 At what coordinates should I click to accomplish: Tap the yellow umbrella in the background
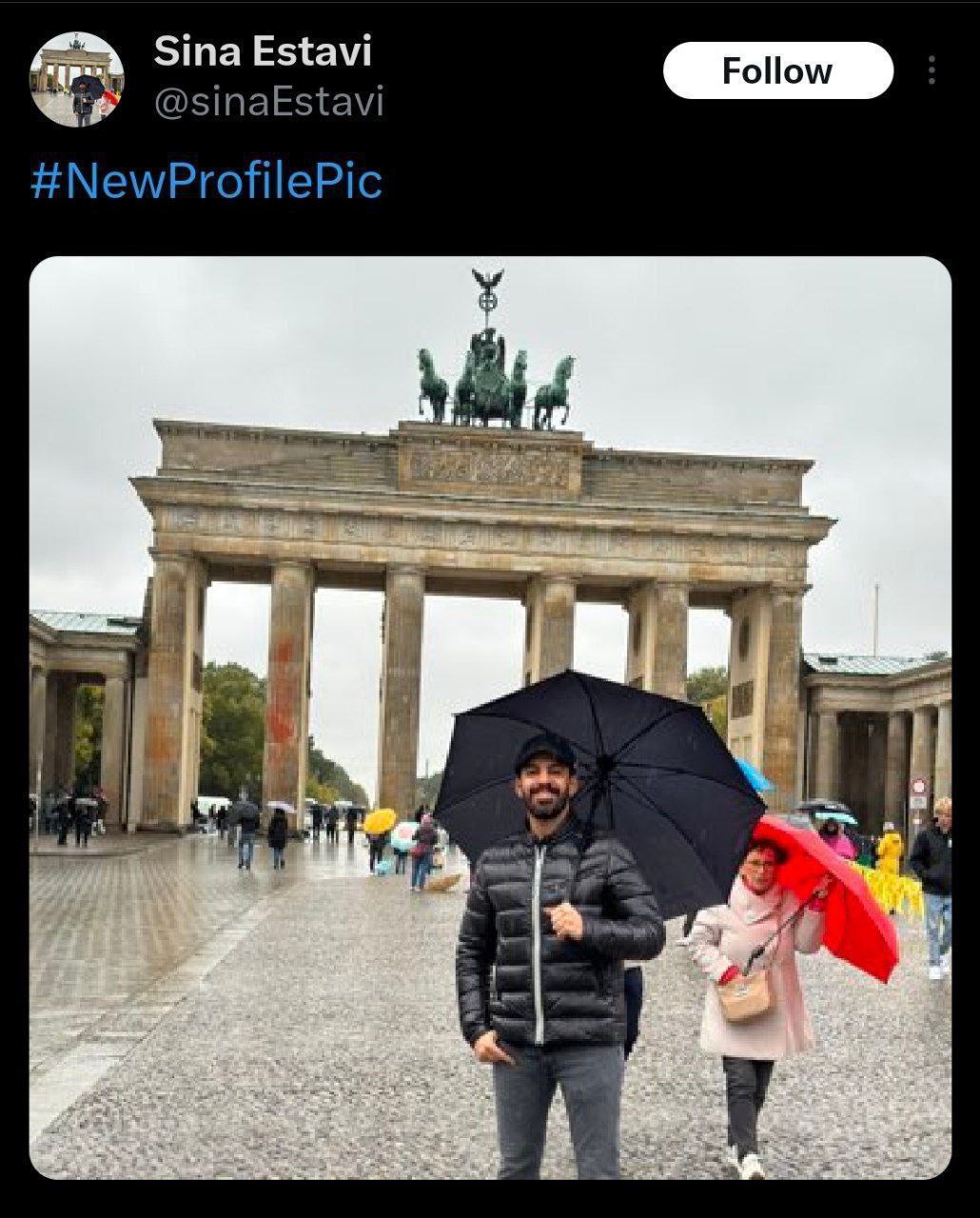(380, 820)
